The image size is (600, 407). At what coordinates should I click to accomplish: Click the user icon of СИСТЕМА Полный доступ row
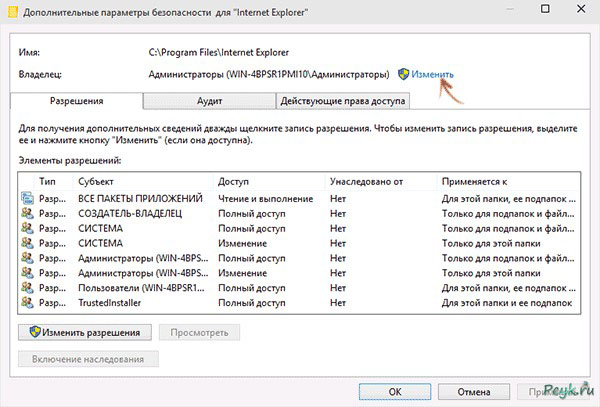[x=27, y=228]
